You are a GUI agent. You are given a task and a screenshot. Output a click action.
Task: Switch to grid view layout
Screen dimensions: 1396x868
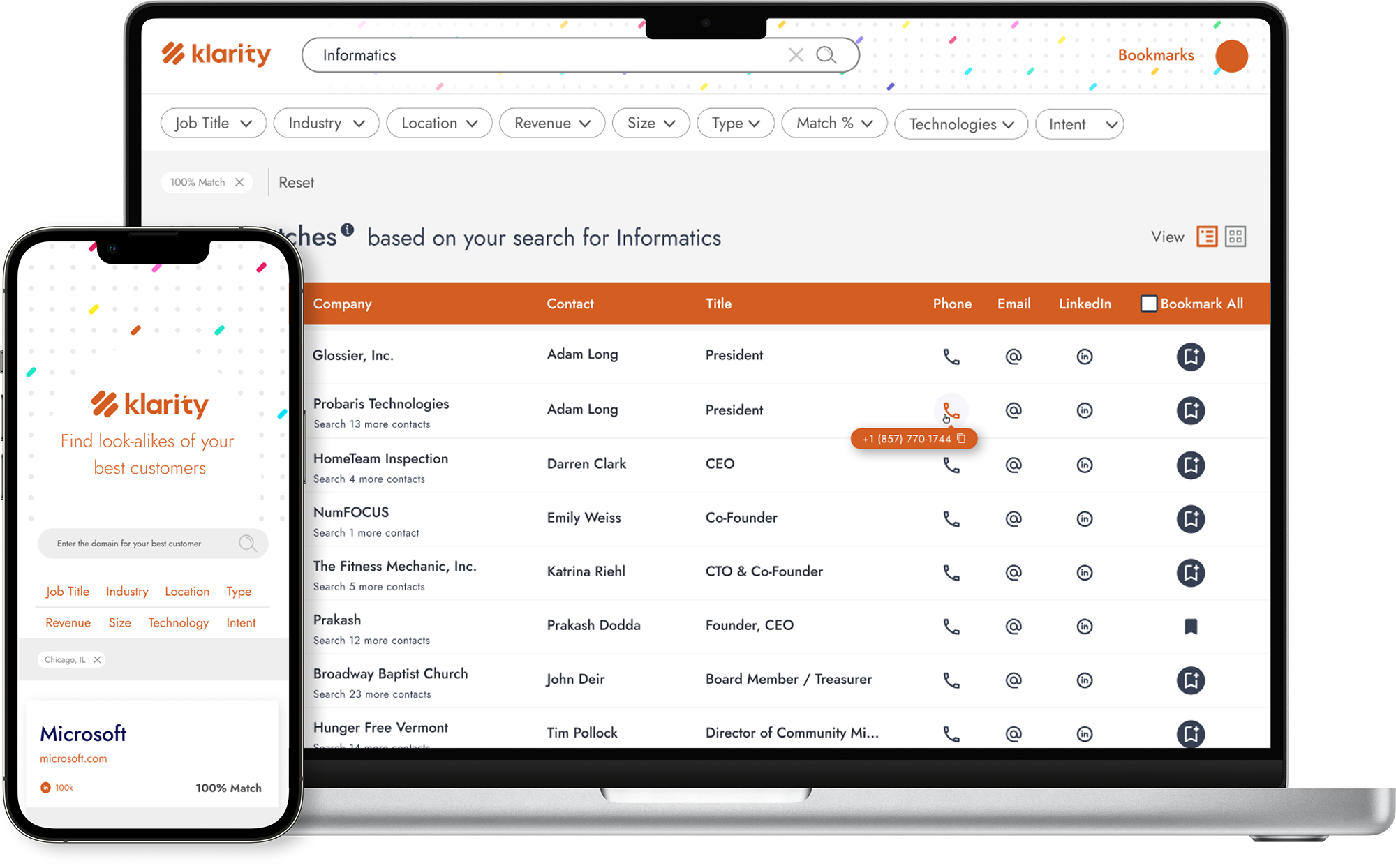click(x=1235, y=237)
